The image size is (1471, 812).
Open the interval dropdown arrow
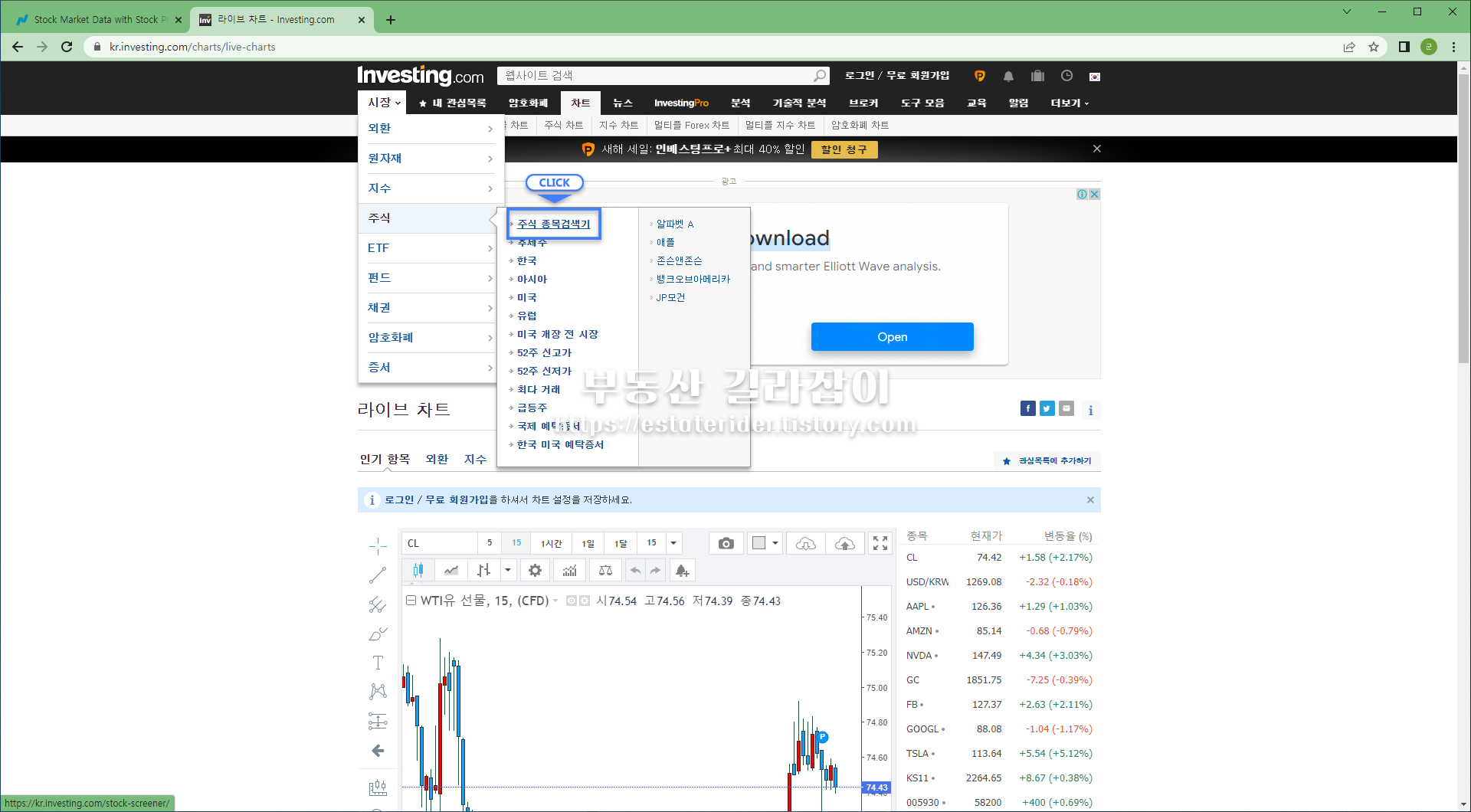click(673, 543)
